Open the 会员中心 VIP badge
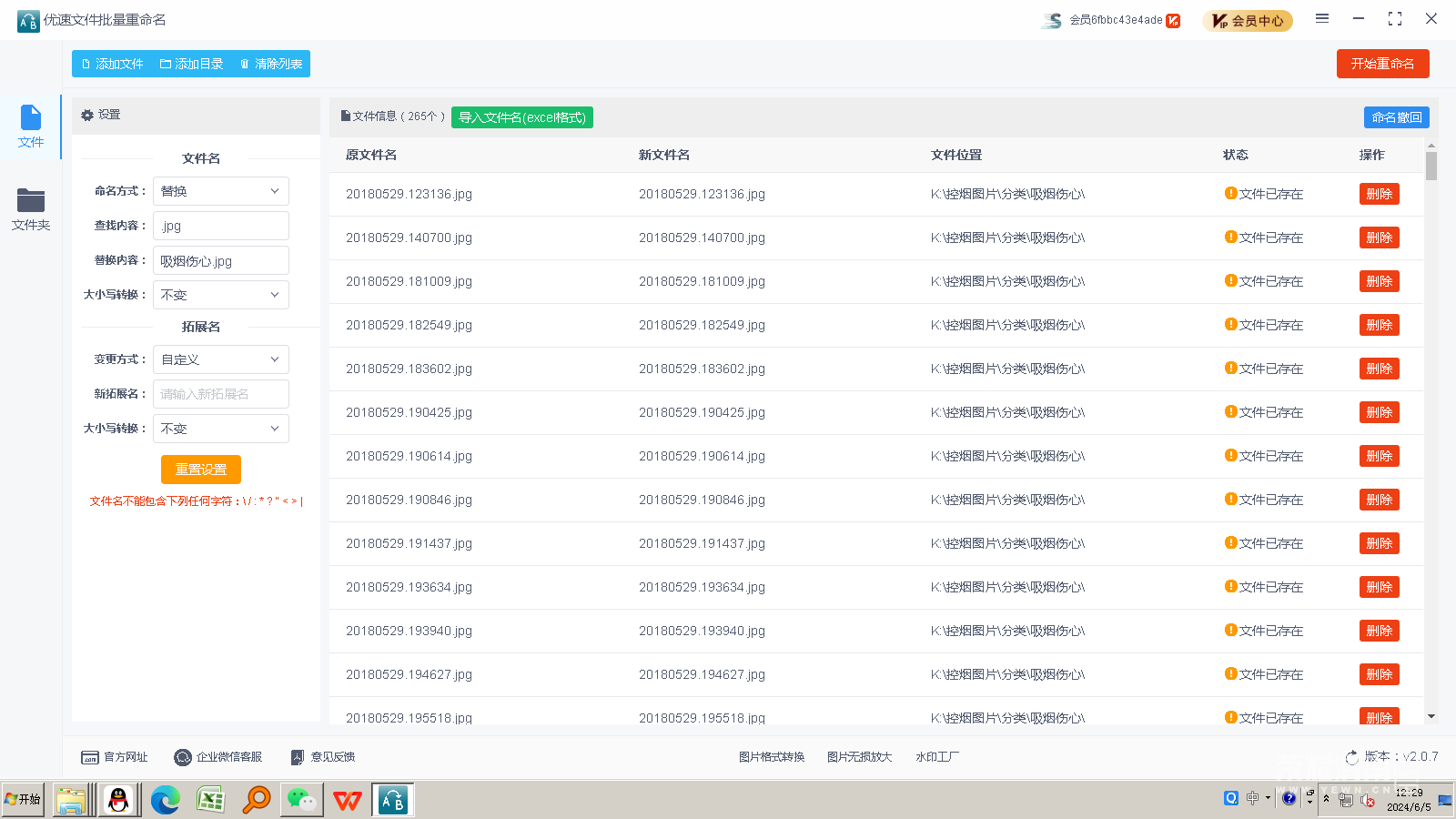Image resolution: width=1456 pixels, height=819 pixels. point(1248,20)
